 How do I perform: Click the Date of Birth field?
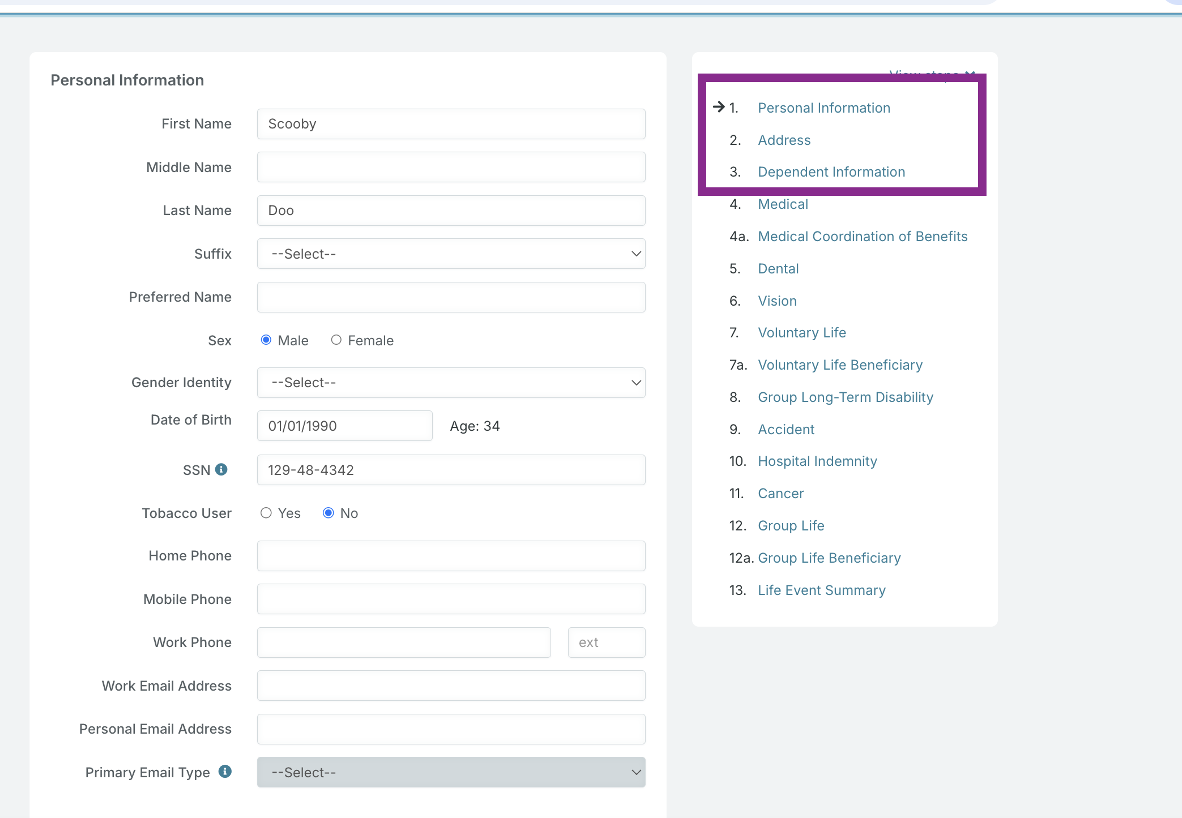tap(344, 426)
